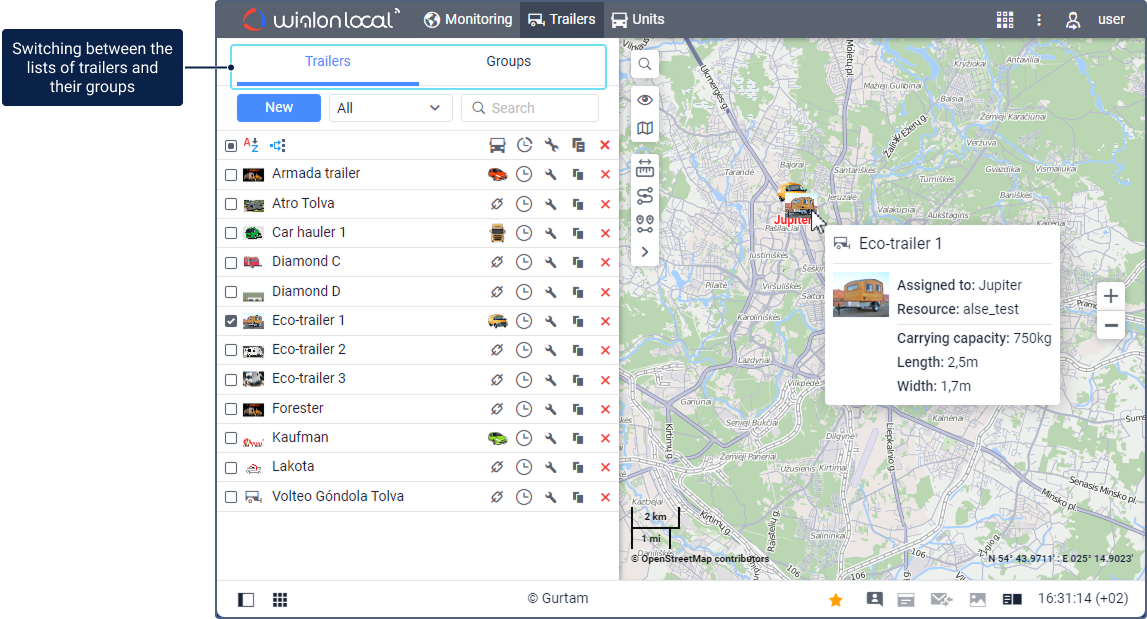Click the header copy icon

578,145
